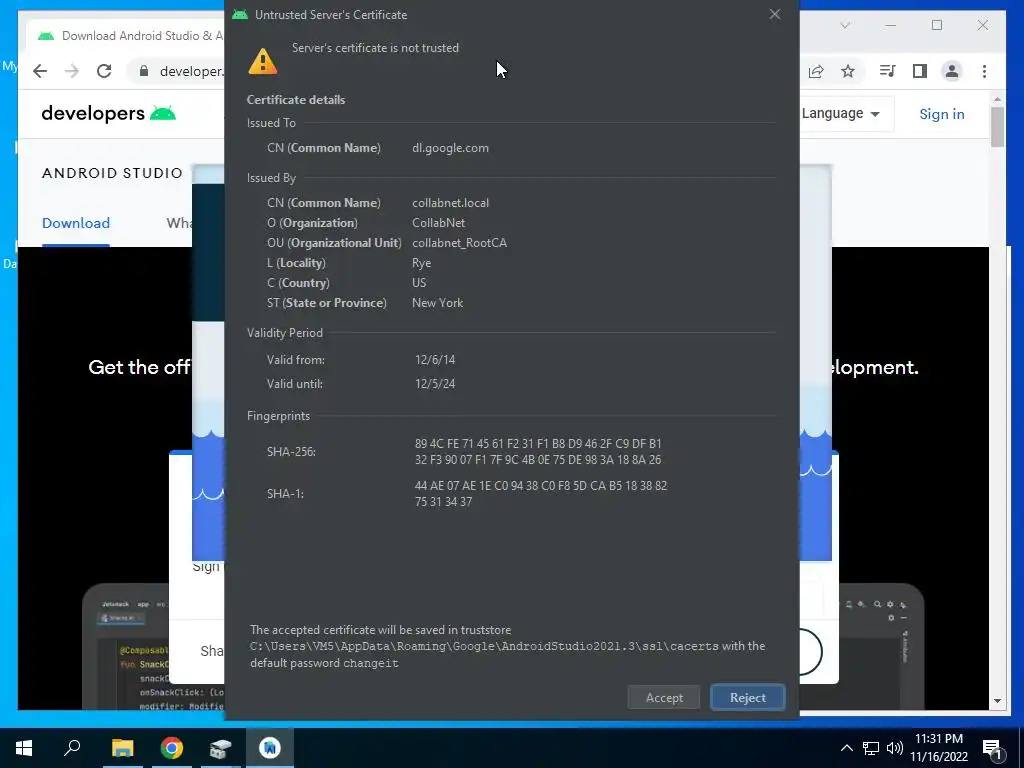
Task: Click the US country value
Action: click(x=419, y=283)
